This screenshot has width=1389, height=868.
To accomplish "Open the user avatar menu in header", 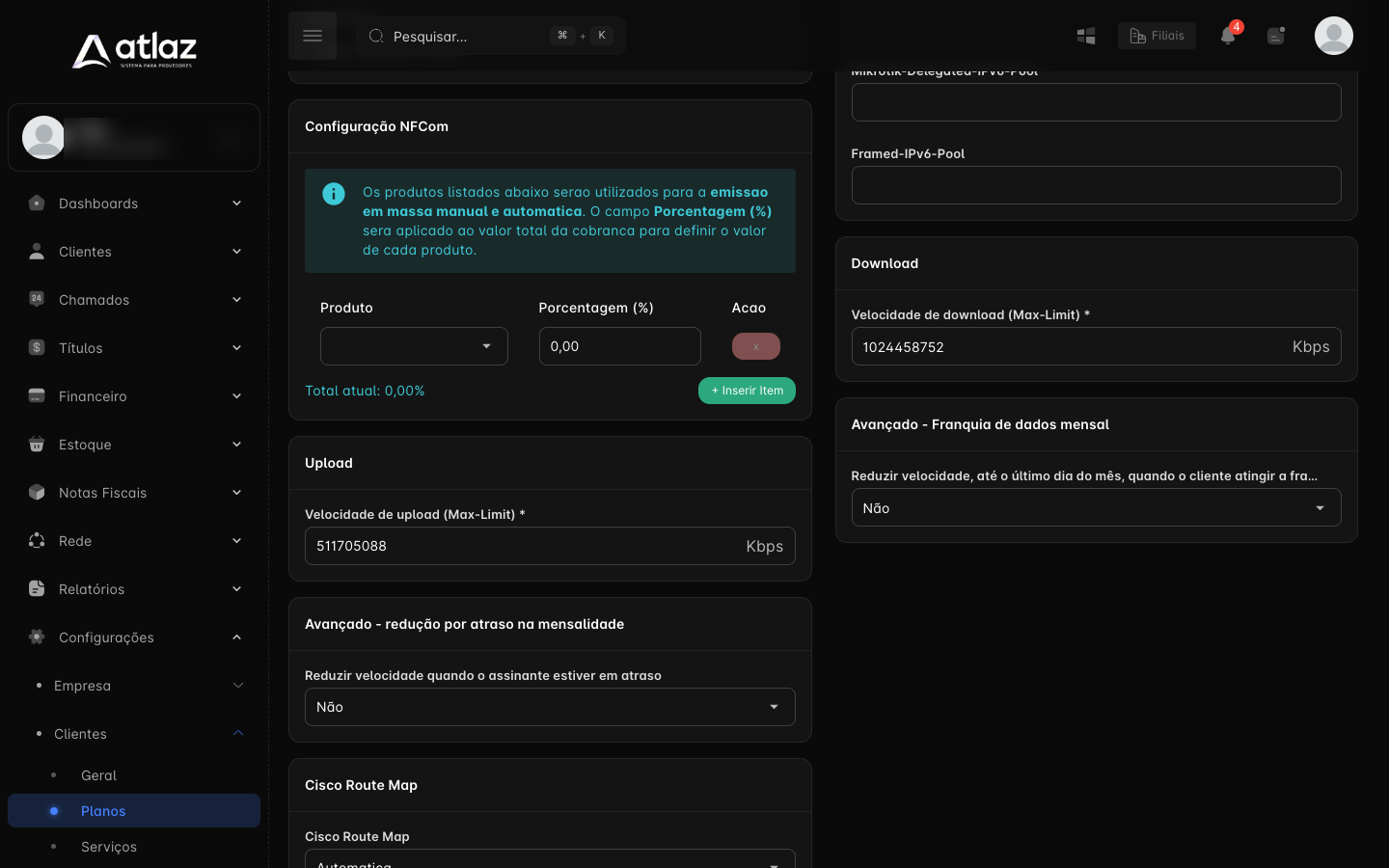I will [1334, 36].
